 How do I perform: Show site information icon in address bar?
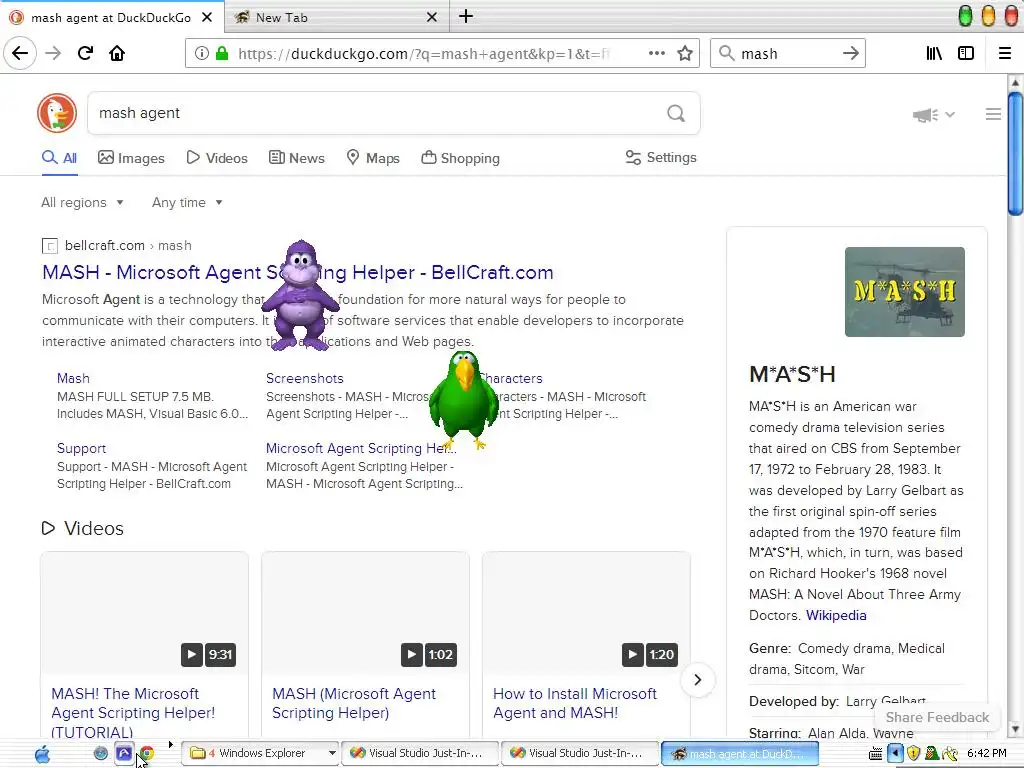pos(202,53)
